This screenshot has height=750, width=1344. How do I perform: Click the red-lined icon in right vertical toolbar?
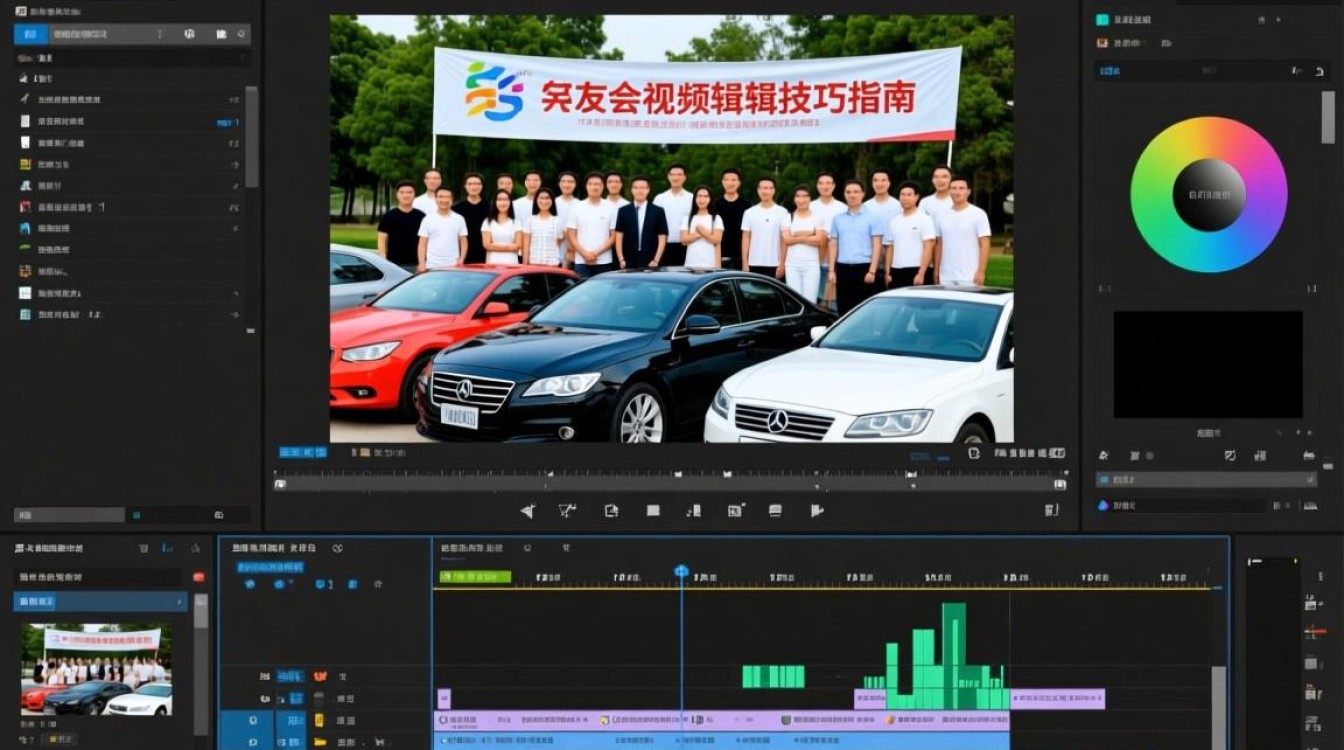pyautogui.click(x=1315, y=633)
